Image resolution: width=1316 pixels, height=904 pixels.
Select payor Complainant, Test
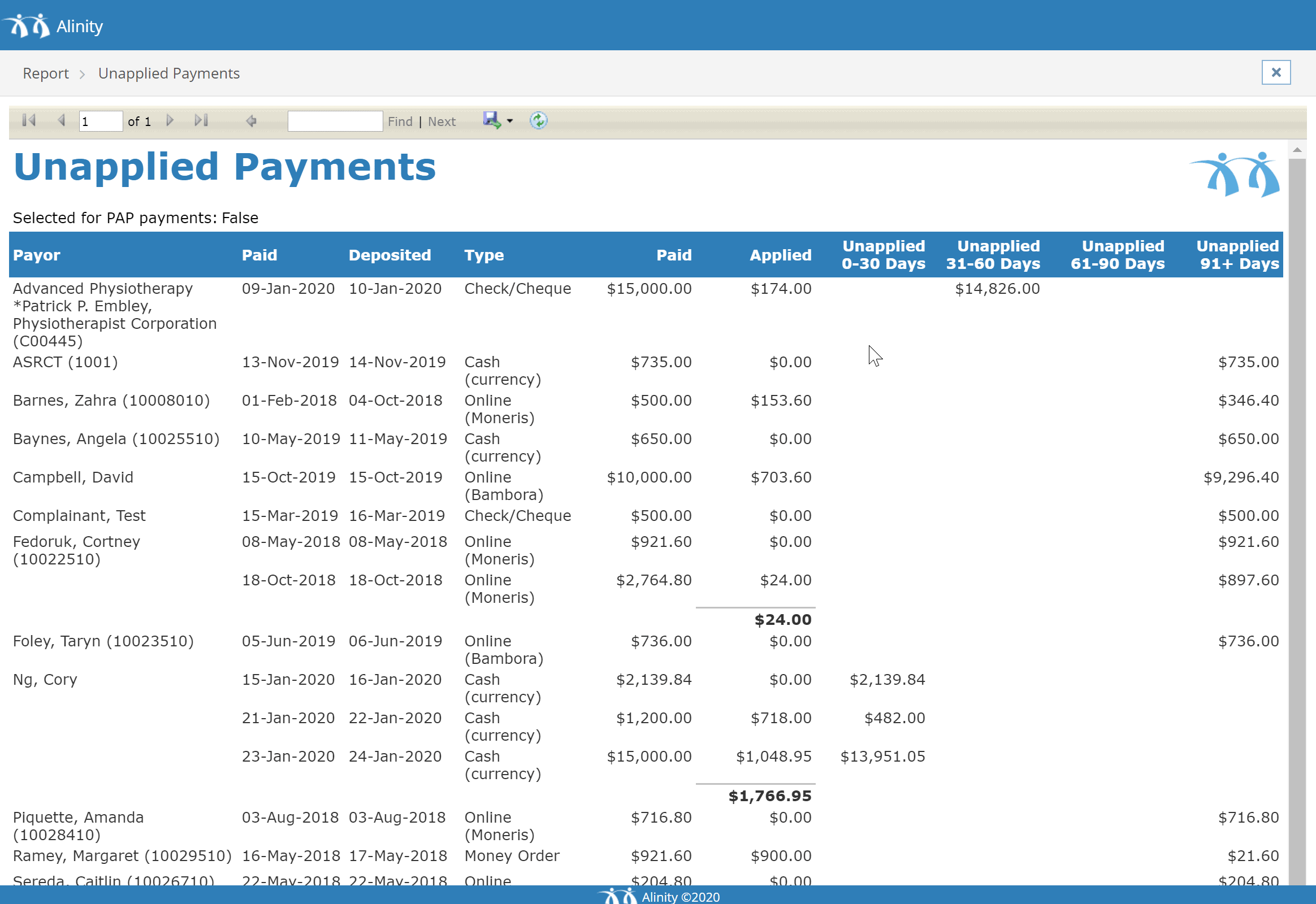(x=79, y=516)
